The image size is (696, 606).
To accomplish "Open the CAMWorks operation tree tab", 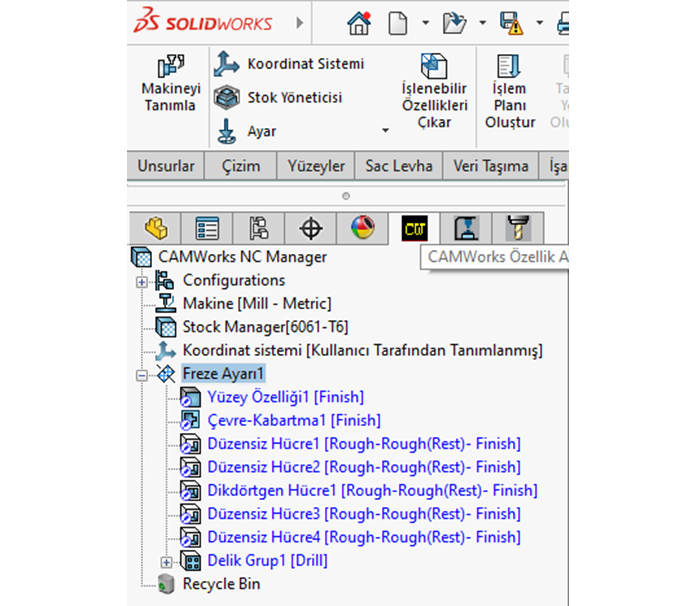I will [x=466, y=229].
